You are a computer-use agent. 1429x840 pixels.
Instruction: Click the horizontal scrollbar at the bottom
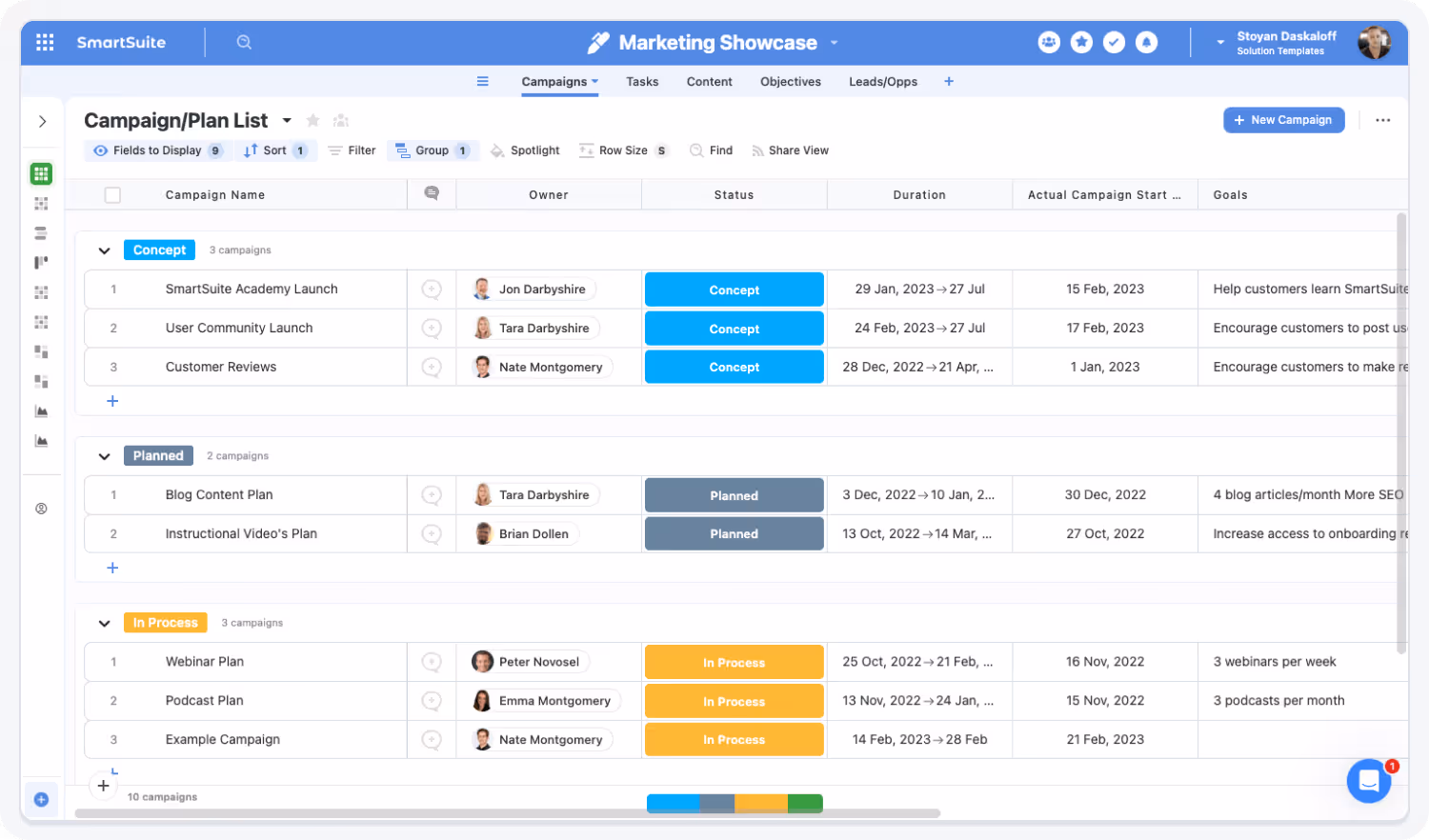pos(508,813)
